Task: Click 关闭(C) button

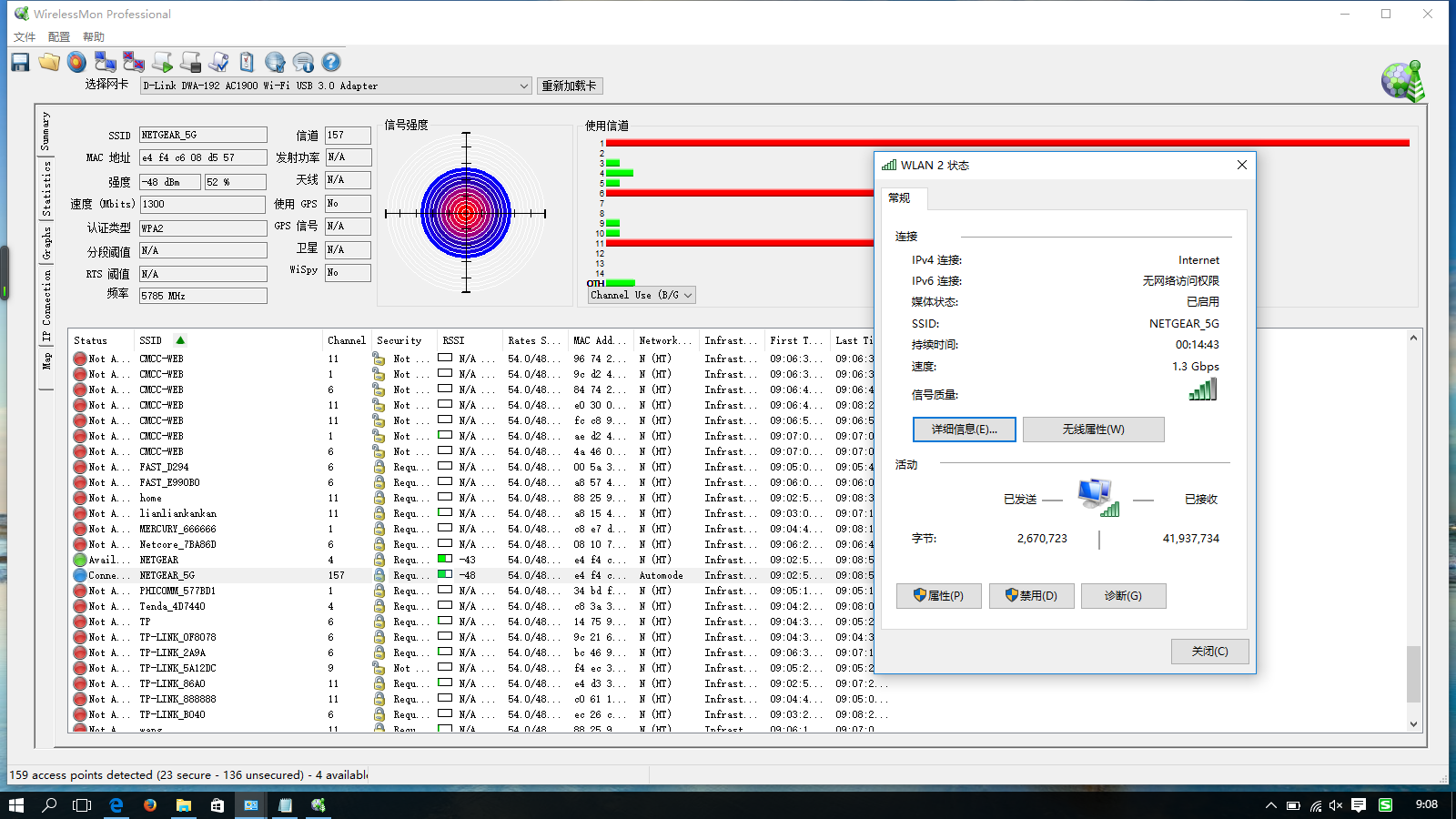Action: (x=1210, y=652)
